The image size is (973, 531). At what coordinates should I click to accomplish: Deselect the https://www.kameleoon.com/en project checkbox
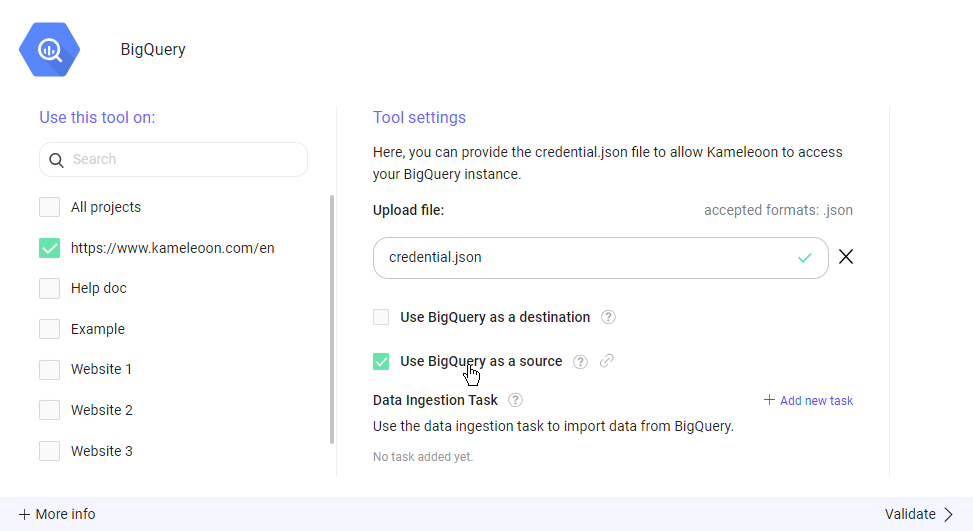point(49,248)
